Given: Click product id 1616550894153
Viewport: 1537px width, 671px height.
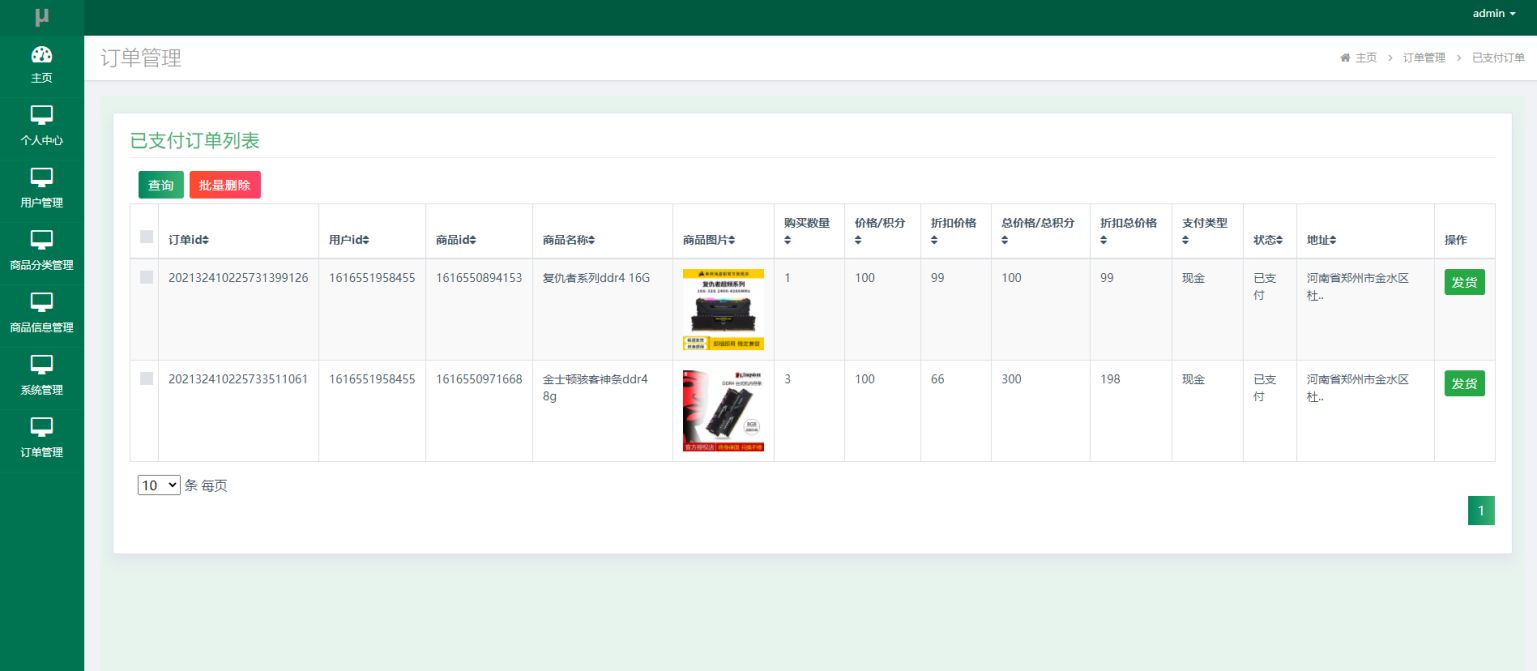Looking at the screenshot, I should coord(479,278).
